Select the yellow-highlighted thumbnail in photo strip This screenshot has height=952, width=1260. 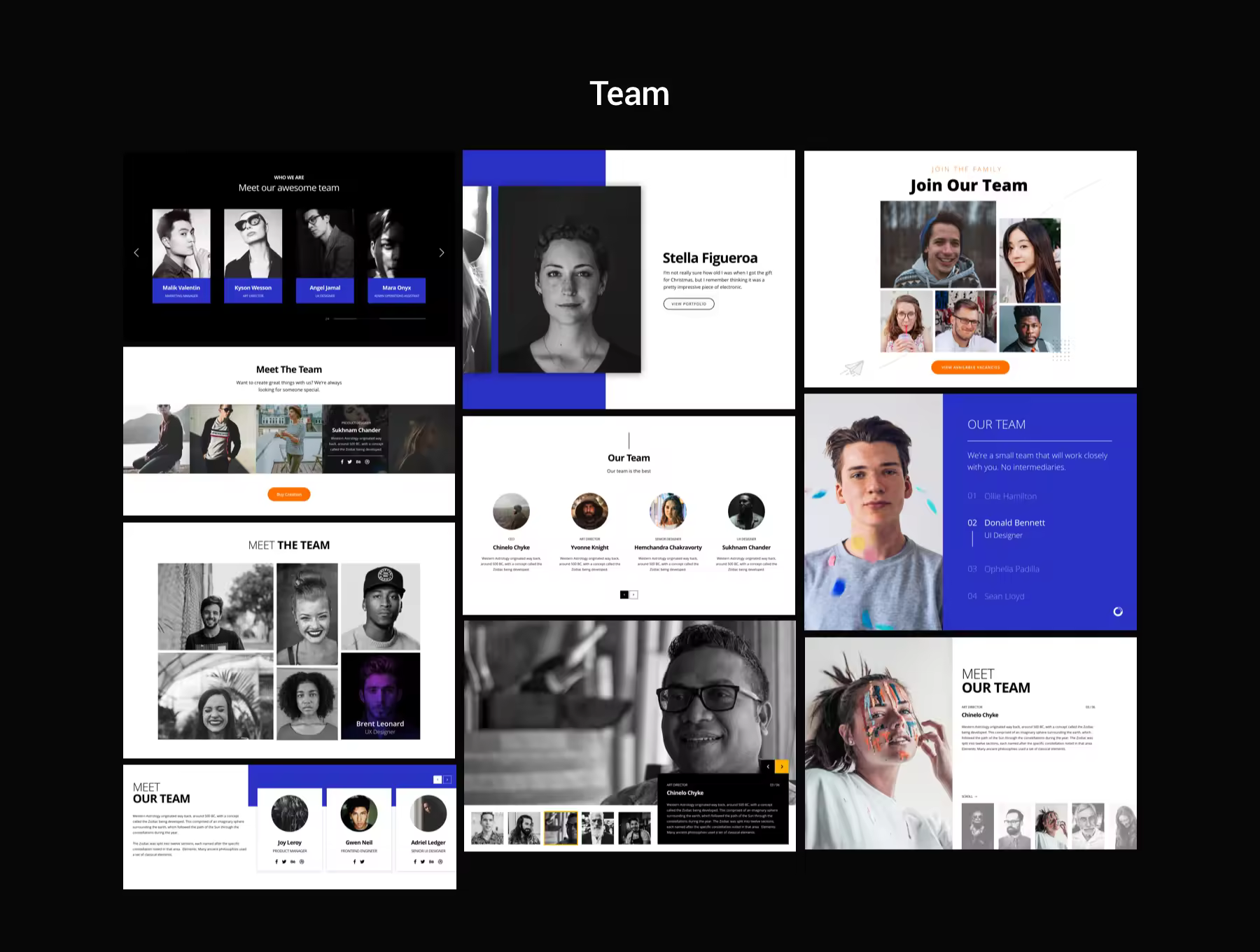(x=561, y=828)
